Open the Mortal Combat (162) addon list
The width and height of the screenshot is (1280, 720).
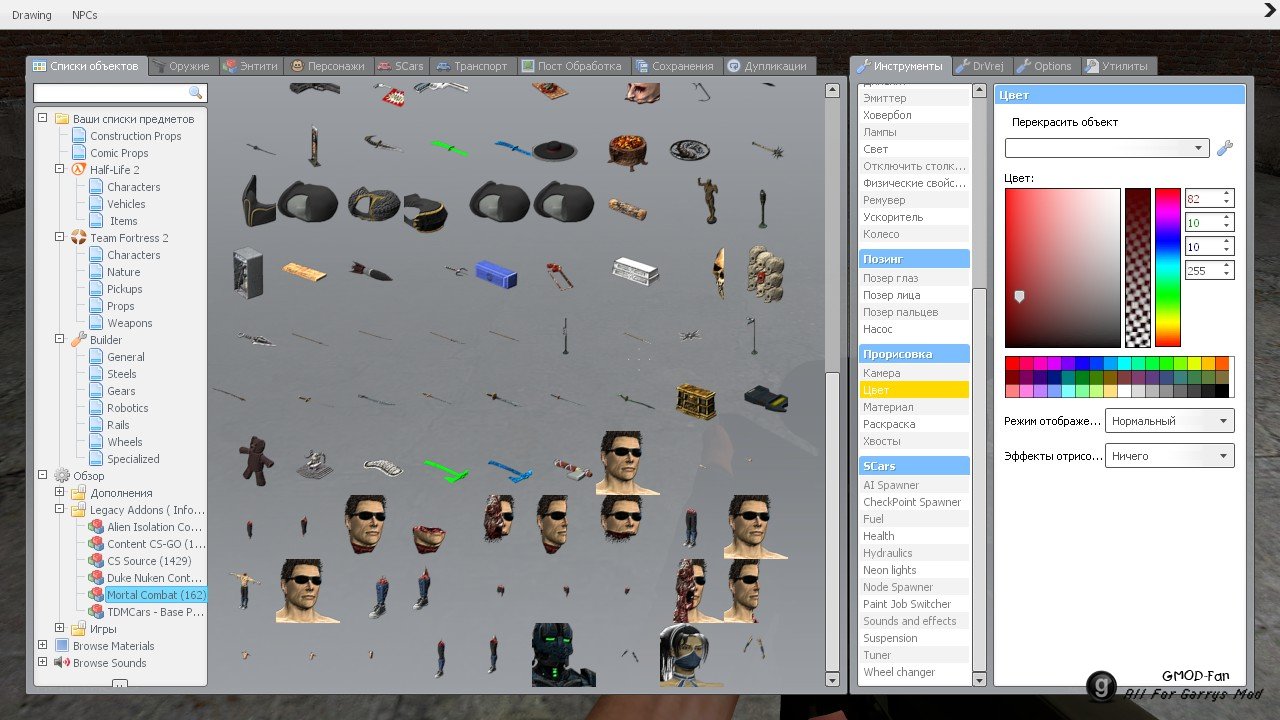(x=155, y=595)
